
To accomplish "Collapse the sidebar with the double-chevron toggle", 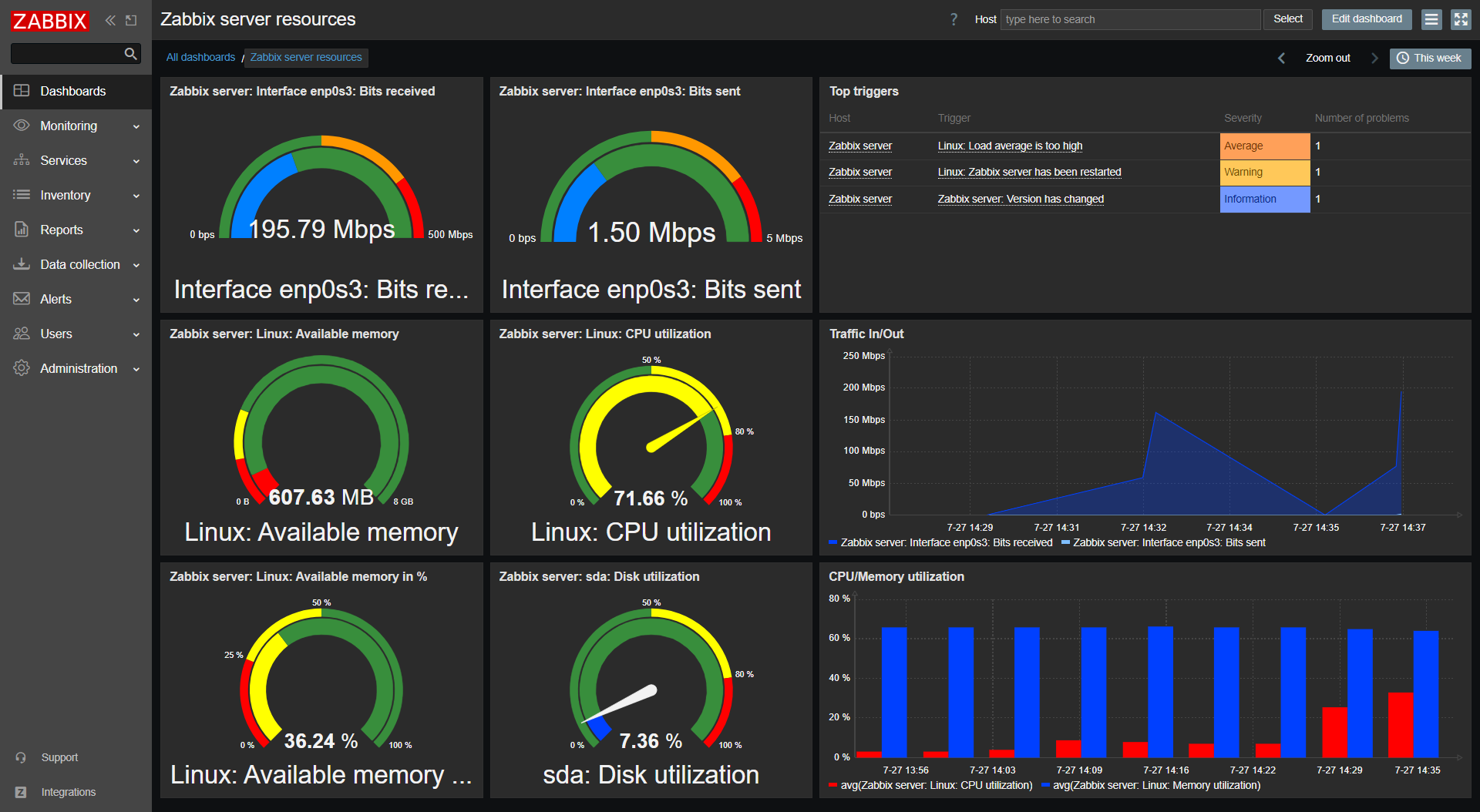I will coord(109,21).
